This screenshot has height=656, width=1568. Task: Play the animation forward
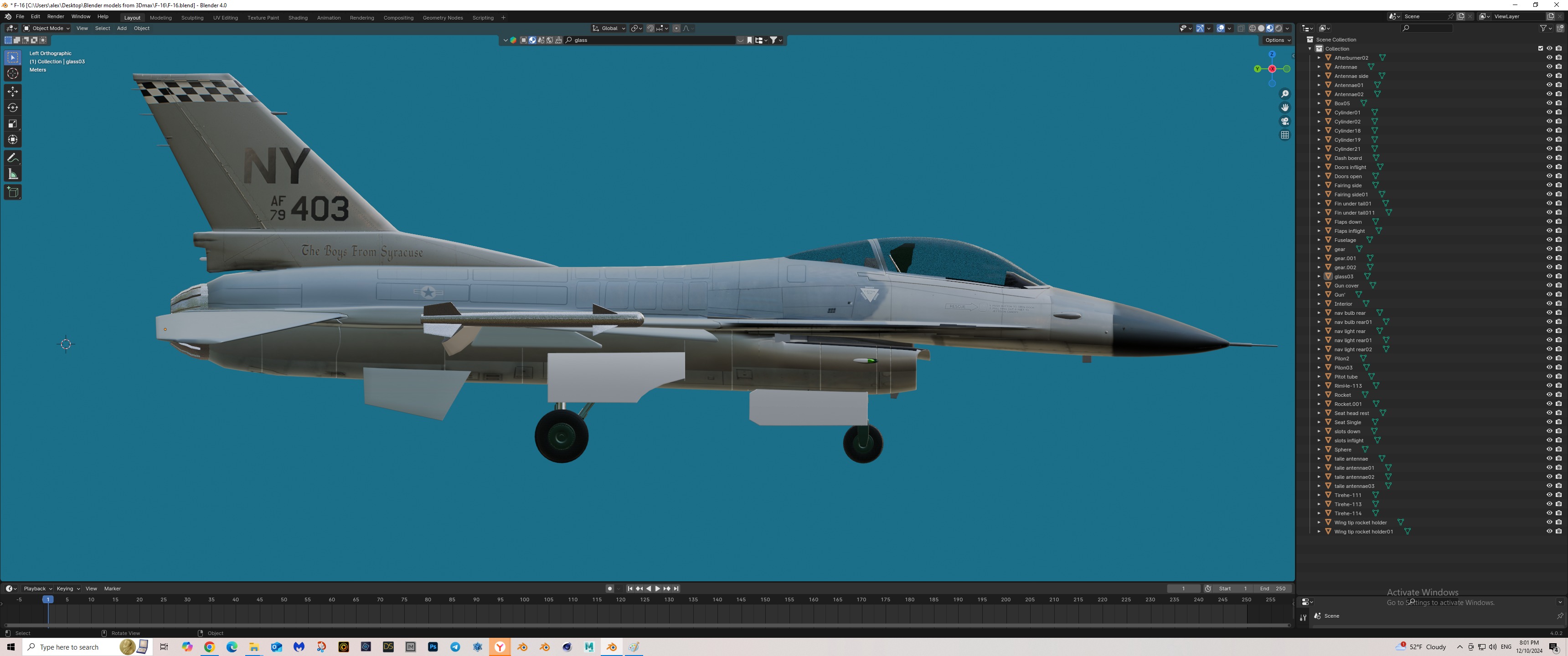pos(657,589)
